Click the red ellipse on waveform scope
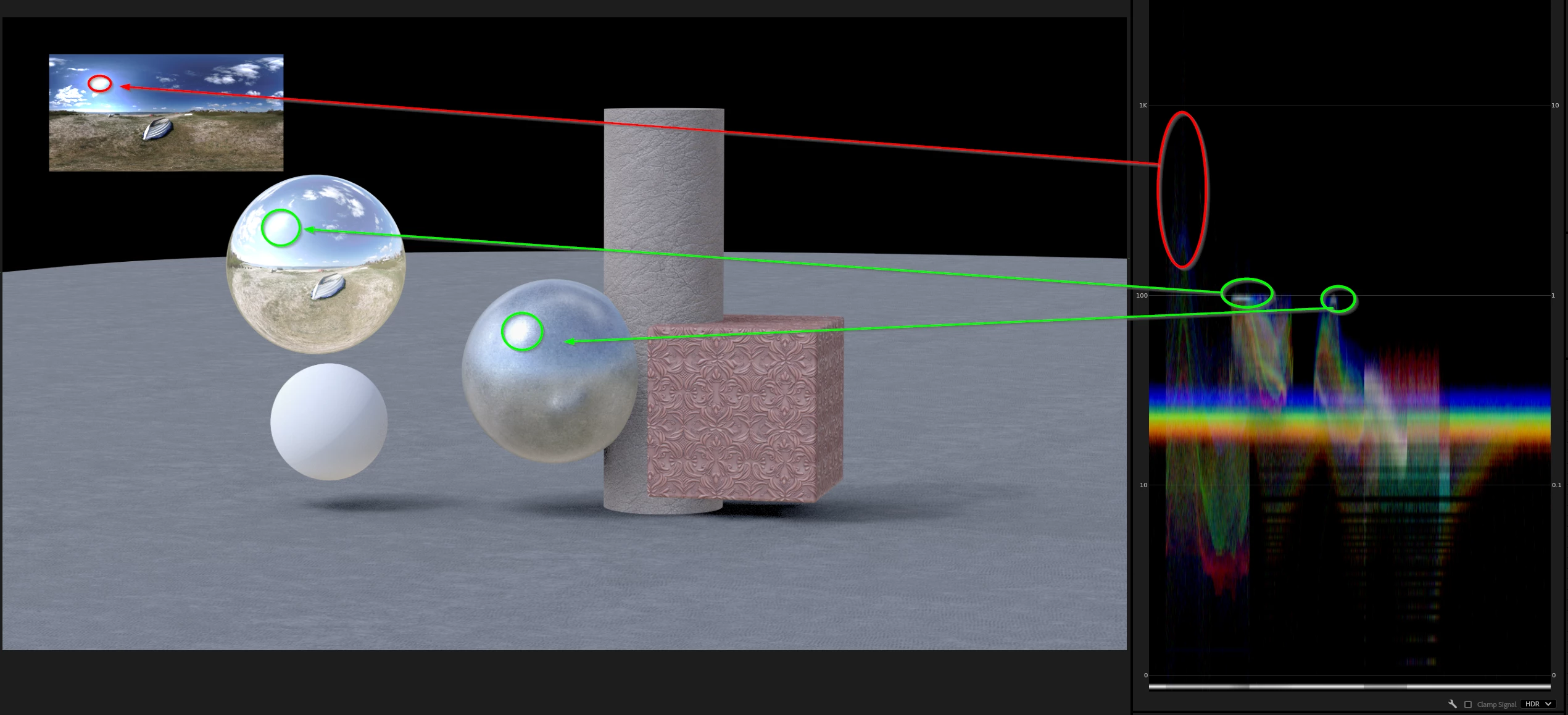 pyautogui.click(x=1182, y=190)
